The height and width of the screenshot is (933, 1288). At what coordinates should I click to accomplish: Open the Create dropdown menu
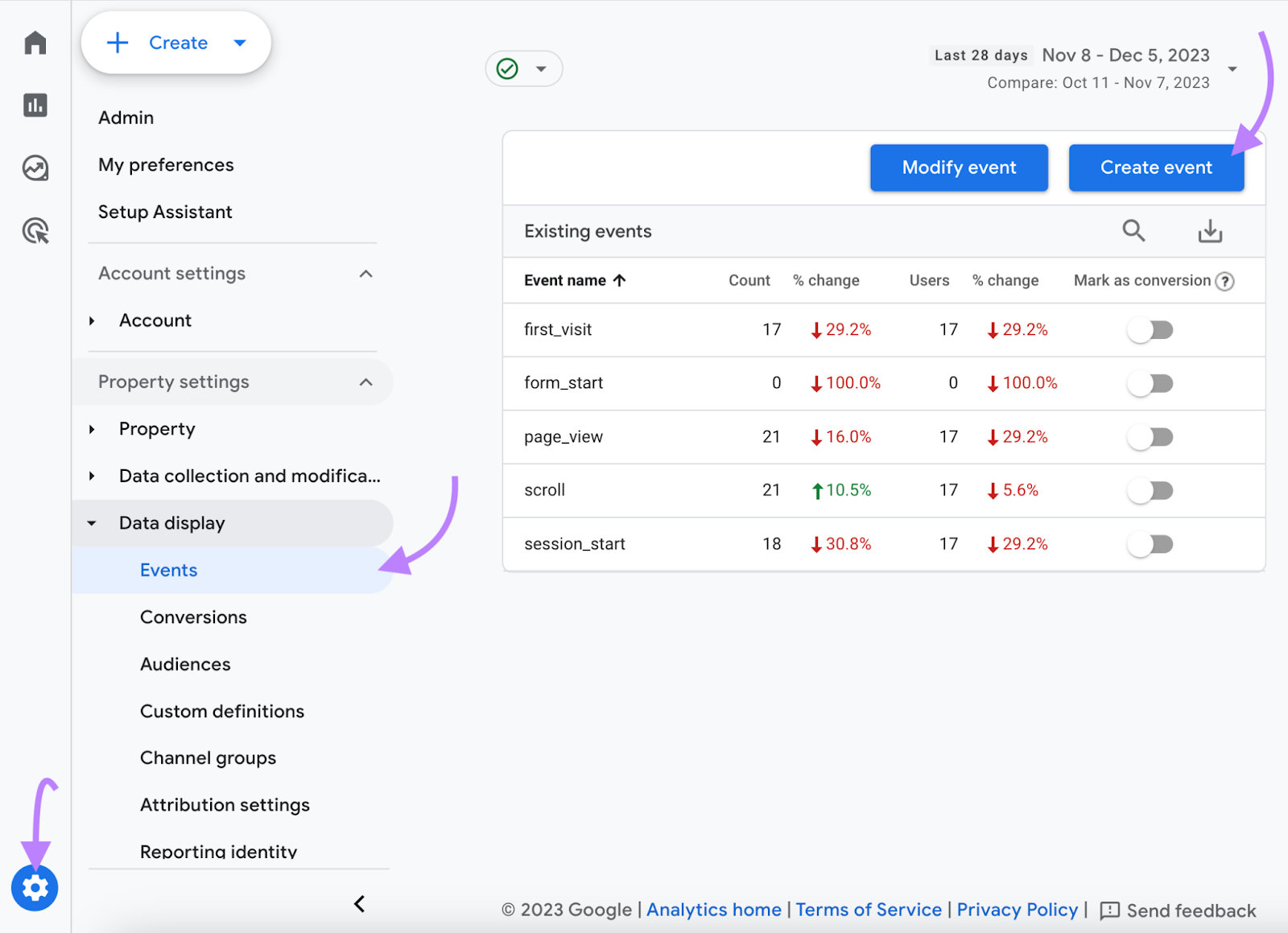pyautogui.click(x=240, y=43)
